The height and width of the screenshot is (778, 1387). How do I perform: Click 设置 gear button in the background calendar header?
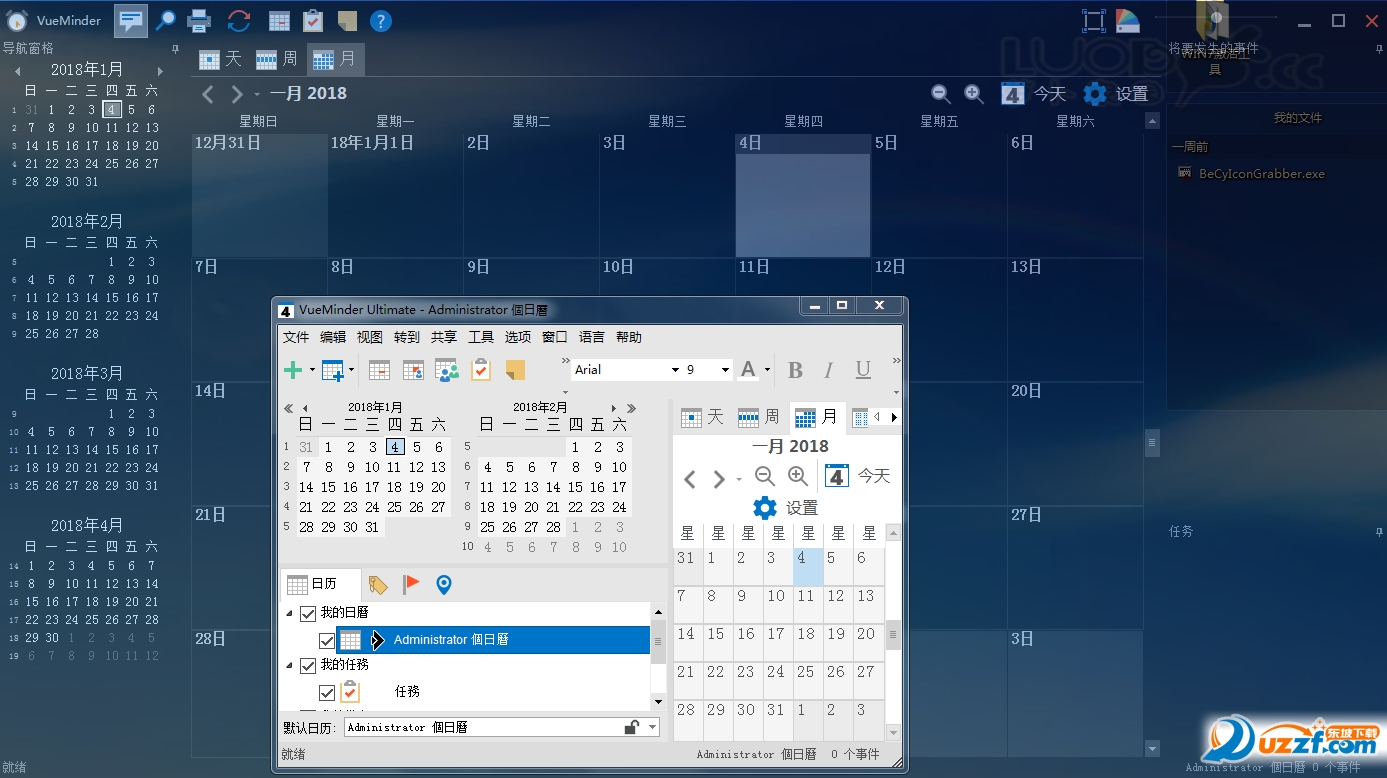point(1115,93)
